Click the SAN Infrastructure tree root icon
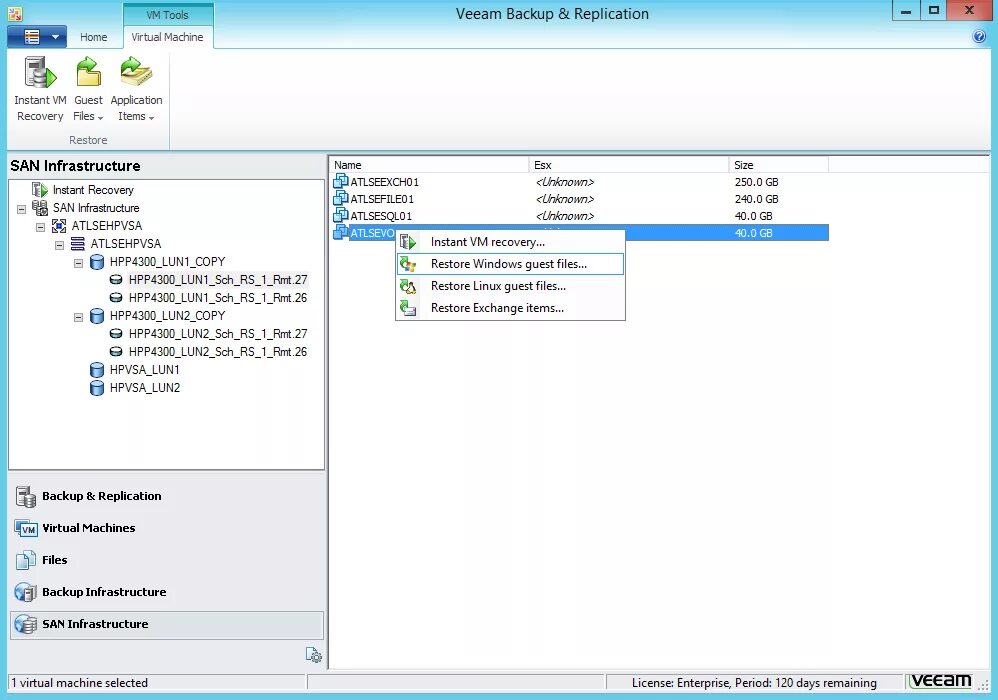 click(40, 208)
